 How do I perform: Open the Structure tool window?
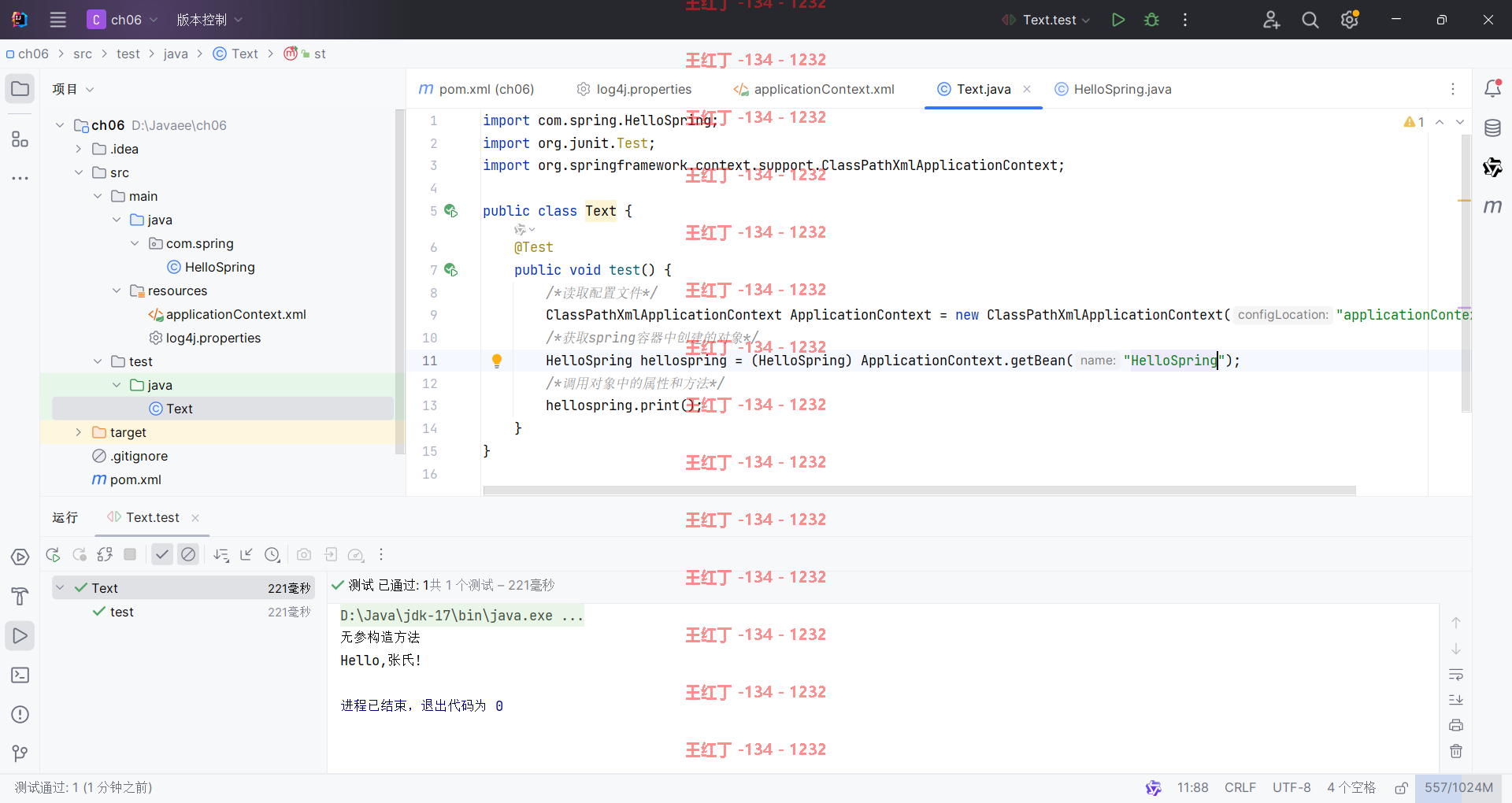(x=20, y=139)
